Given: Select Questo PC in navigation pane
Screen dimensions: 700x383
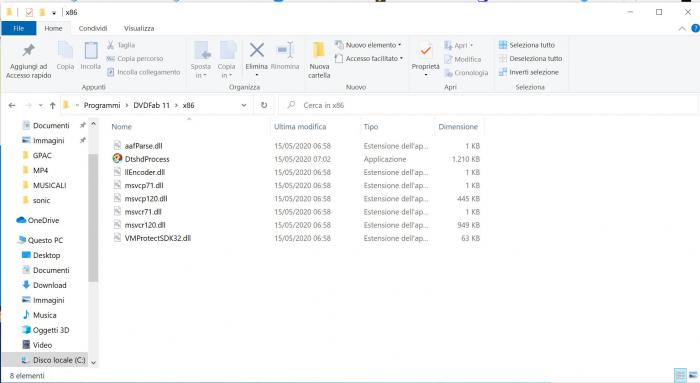Looking at the screenshot, I should pos(45,240).
